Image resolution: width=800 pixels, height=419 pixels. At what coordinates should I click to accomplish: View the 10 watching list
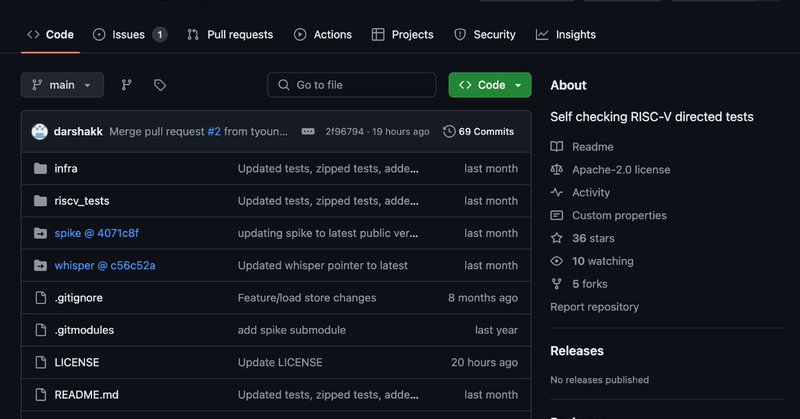(603, 261)
